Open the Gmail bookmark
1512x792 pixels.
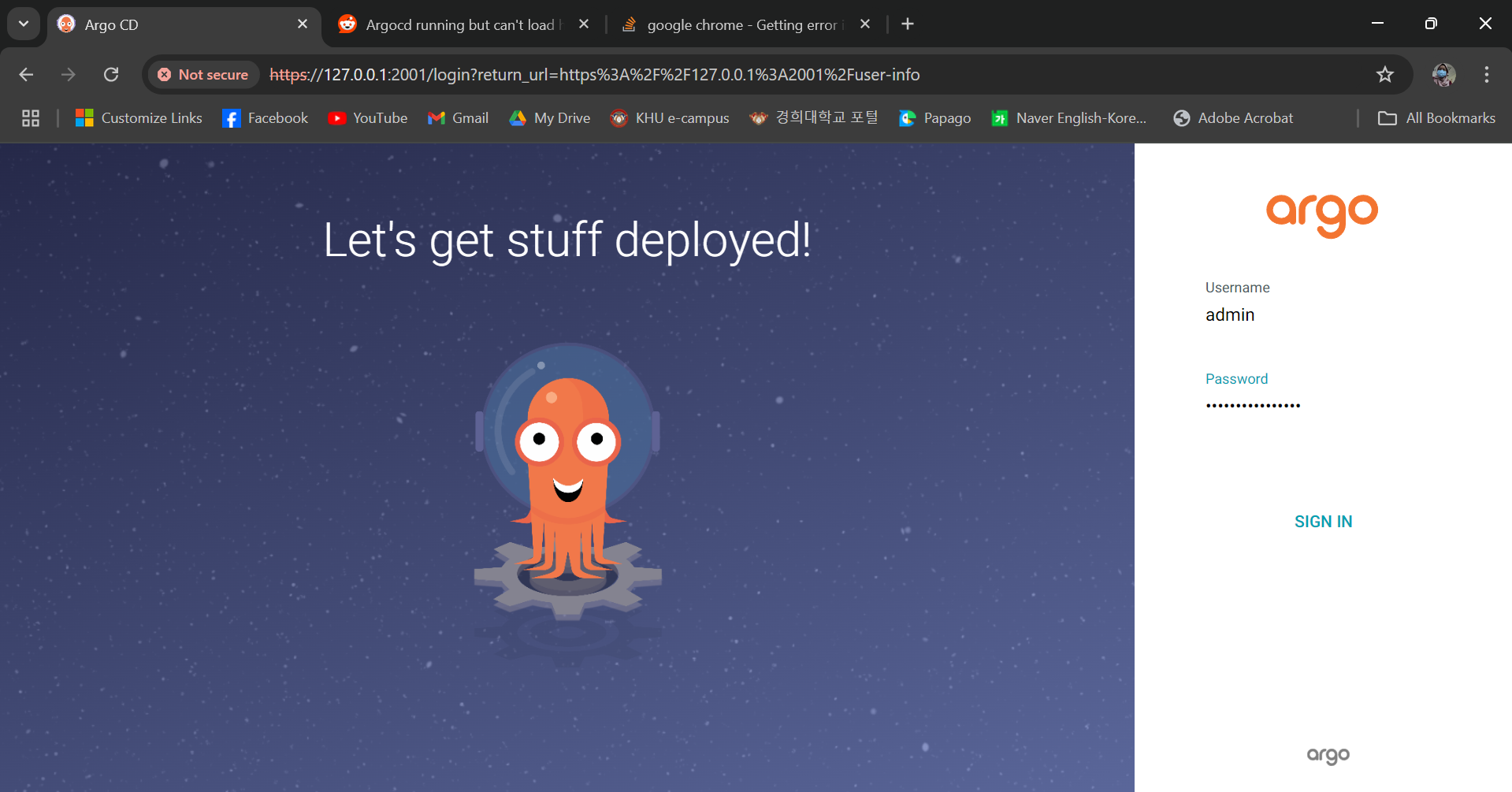459,118
